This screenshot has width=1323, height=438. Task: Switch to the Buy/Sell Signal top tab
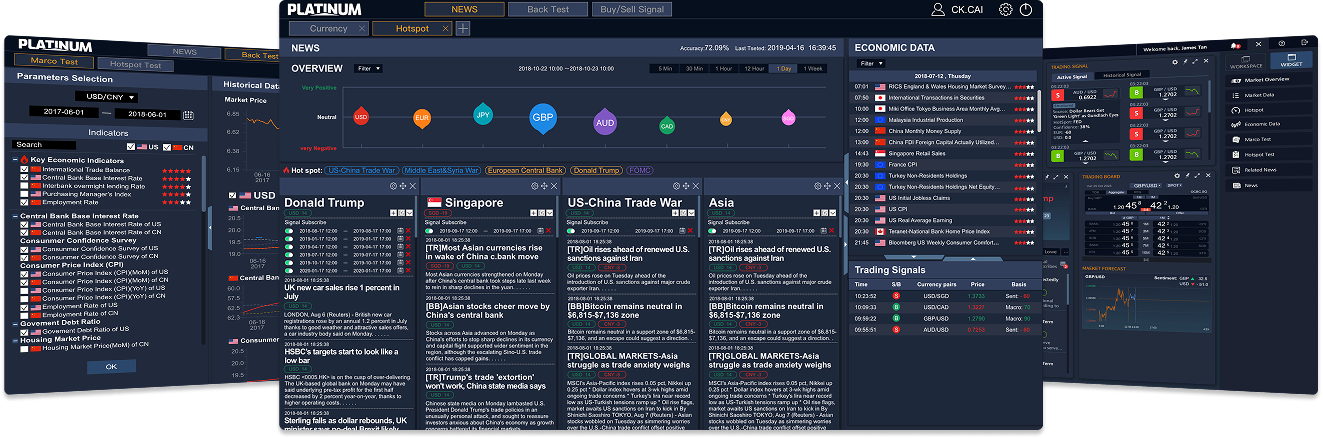632,9
